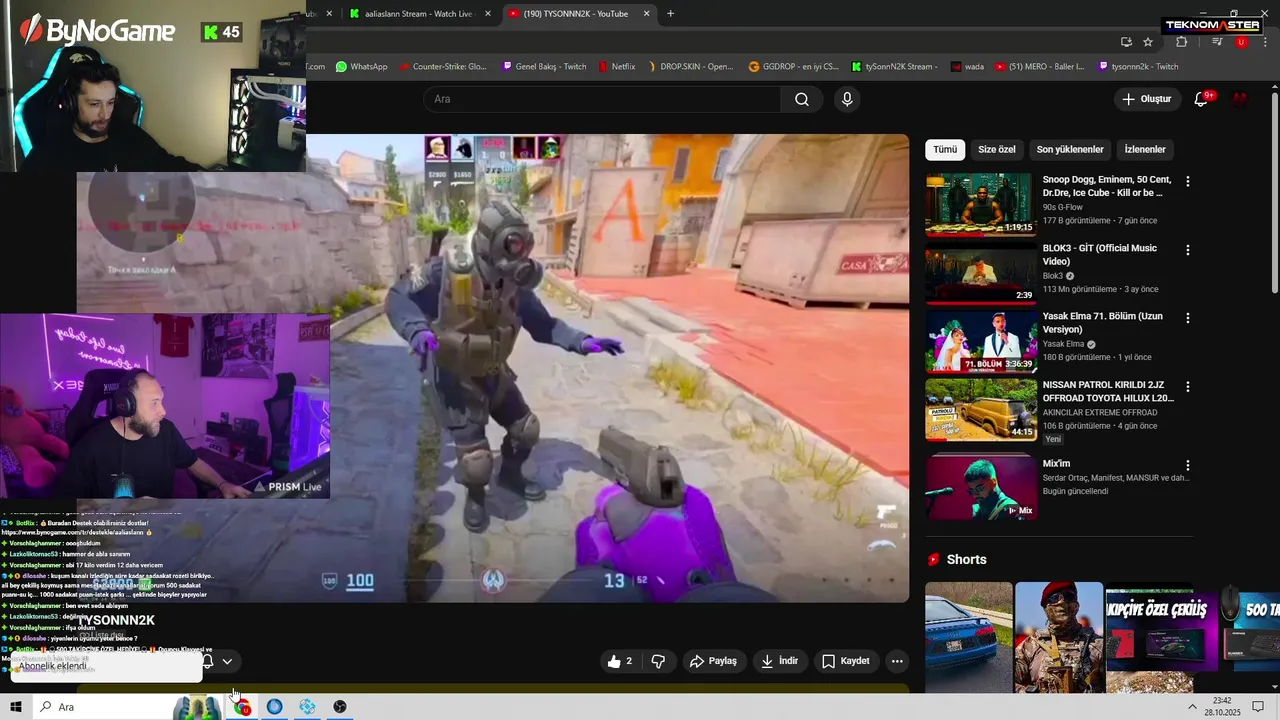Open Chrome from the taskbar
The height and width of the screenshot is (720, 1280).
coord(242,707)
